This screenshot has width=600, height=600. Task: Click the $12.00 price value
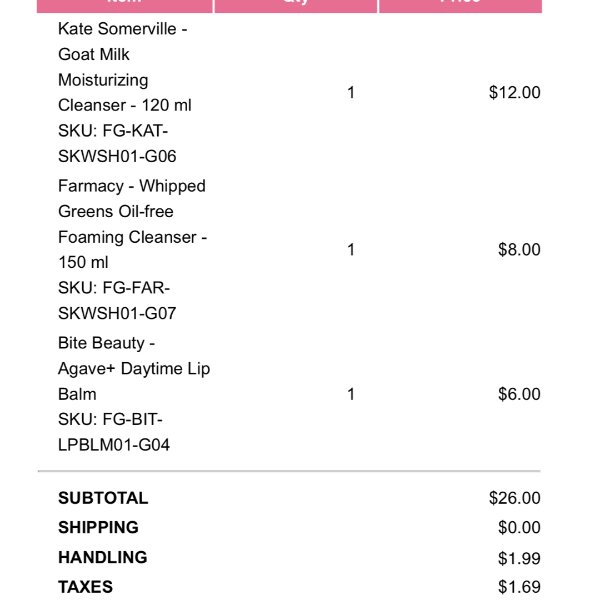tap(515, 93)
